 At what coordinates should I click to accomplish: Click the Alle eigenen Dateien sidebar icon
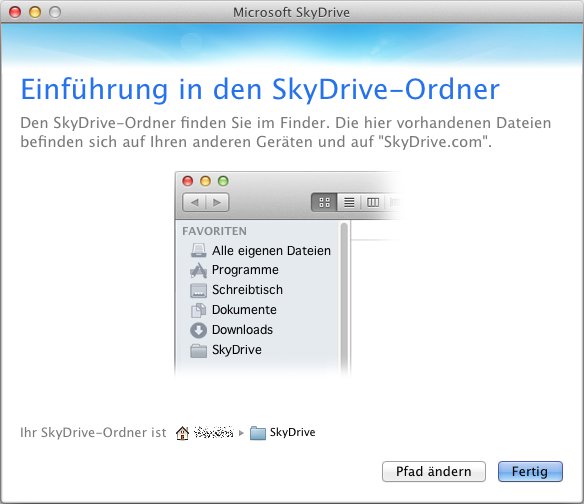coord(199,250)
